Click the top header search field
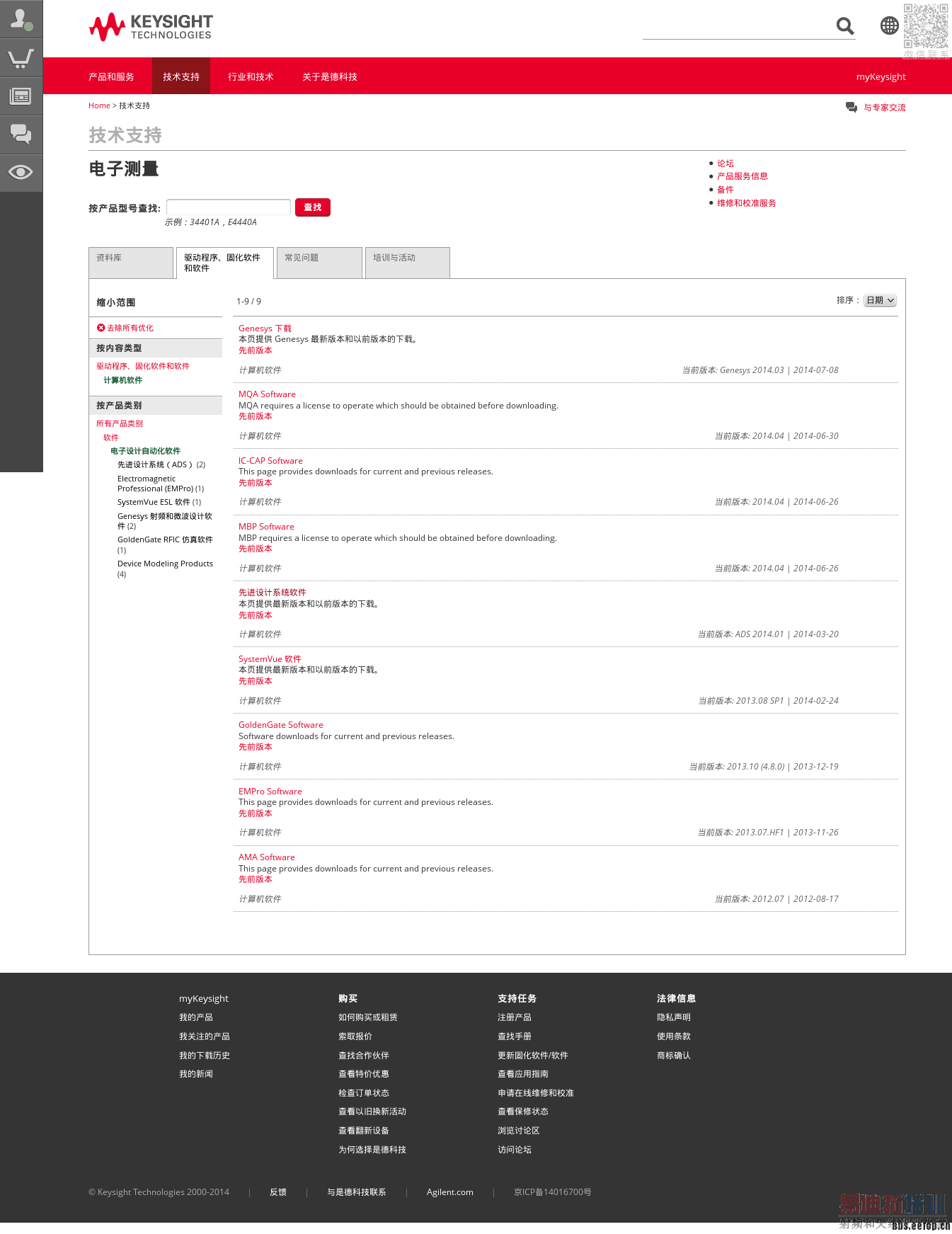Image resolution: width=952 pixels, height=1234 pixels. click(738, 27)
